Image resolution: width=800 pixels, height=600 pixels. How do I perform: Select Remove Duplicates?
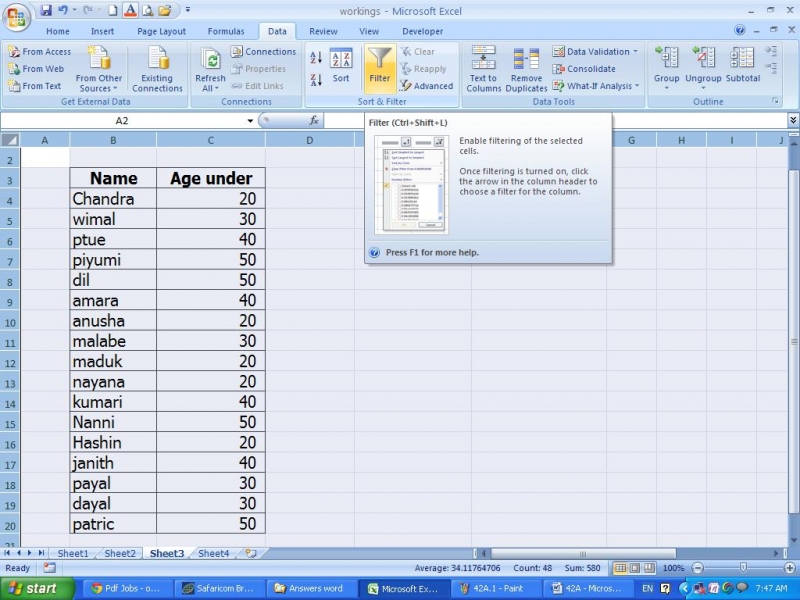[526, 68]
